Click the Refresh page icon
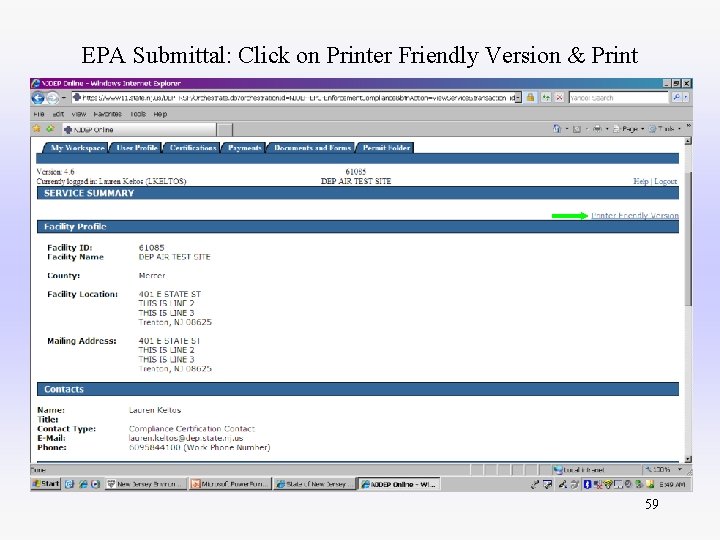 (546, 97)
